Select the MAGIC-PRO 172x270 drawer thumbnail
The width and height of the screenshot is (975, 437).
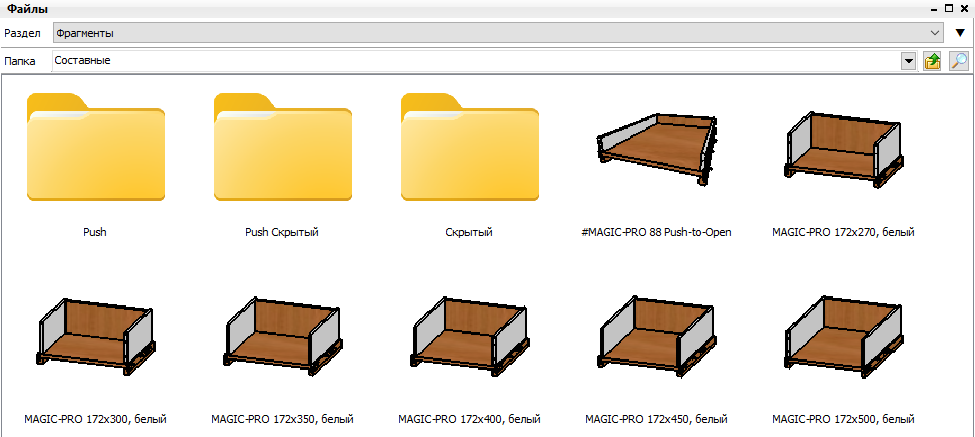843,149
